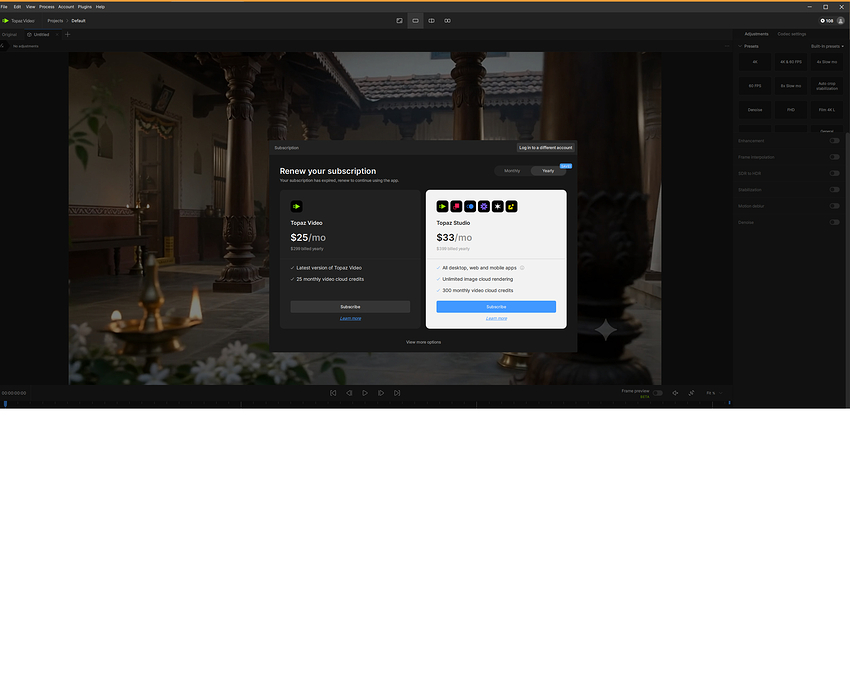This screenshot has height=682, width=850.
Task: Open the Help menu
Action: (100, 7)
